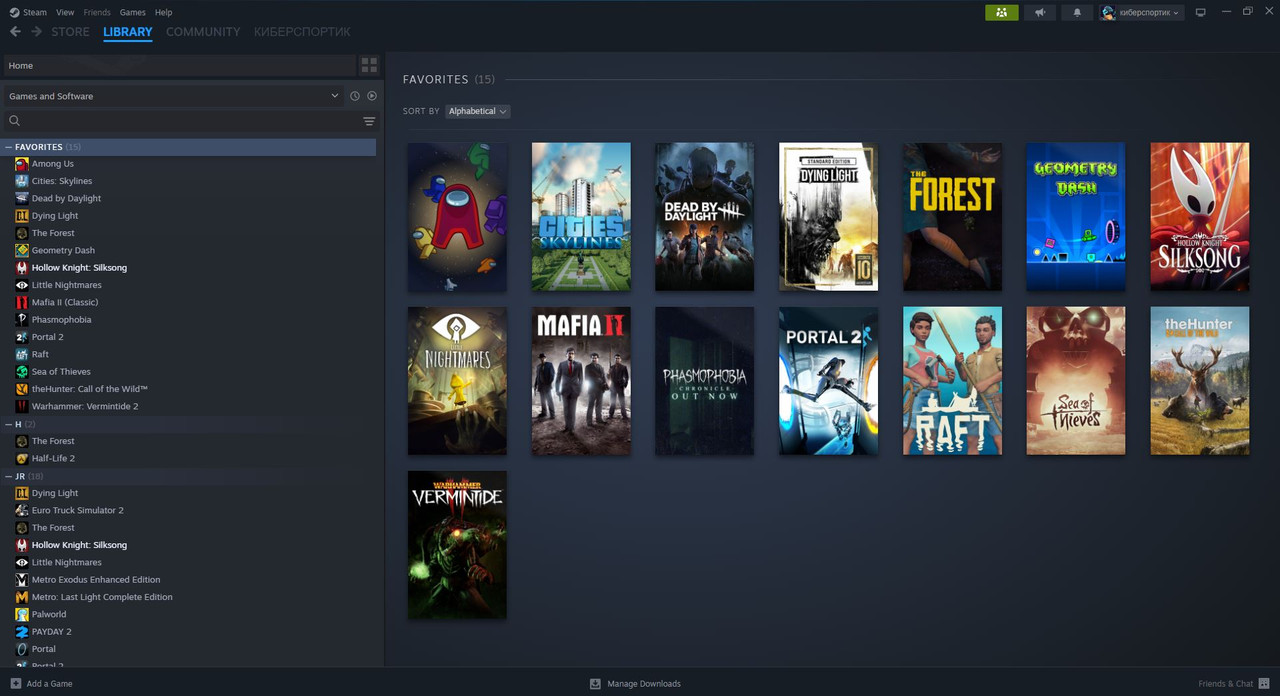
Task: Open the Games and Software dropdown
Action: pyautogui.click(x=173, y=96)
